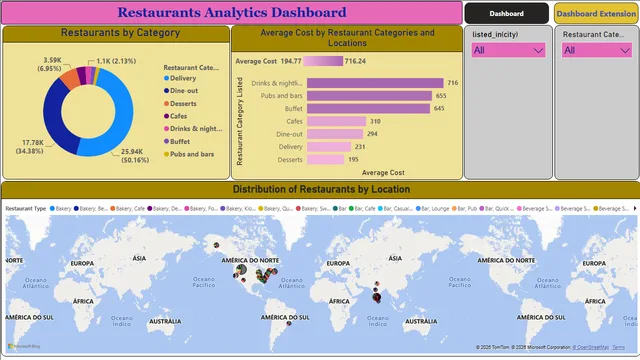640x360 pixels.
Task: Click the Buffet bar valued 645
Action: [x=368, y=109]
